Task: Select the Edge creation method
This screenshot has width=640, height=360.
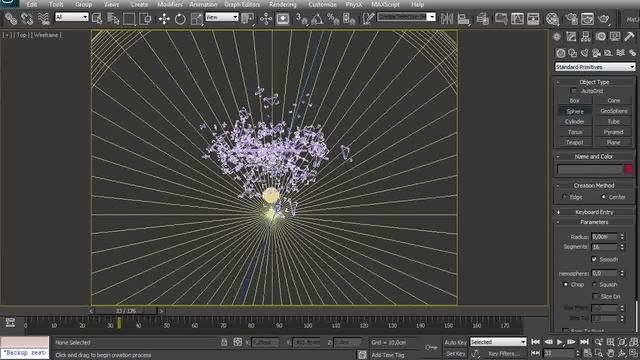Action: (x=564, y=197)
